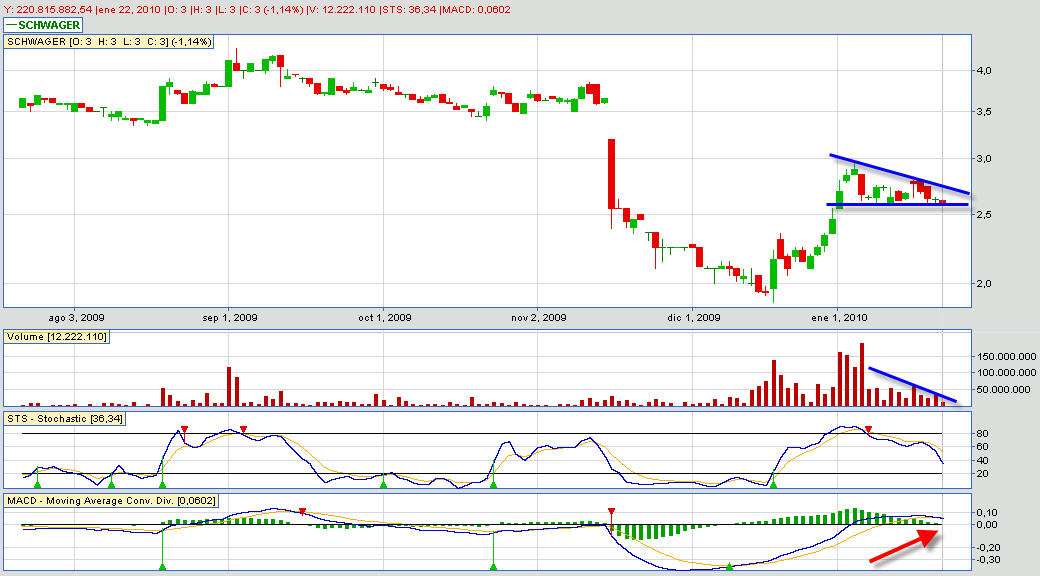The image size is (1040, 576).
Task: Click the STS - Stochastic panel title
Action: click(66, 418)
